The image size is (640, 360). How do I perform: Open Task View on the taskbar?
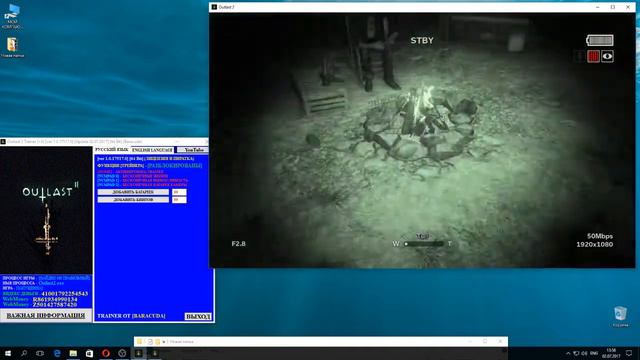(x=40, y=353)
